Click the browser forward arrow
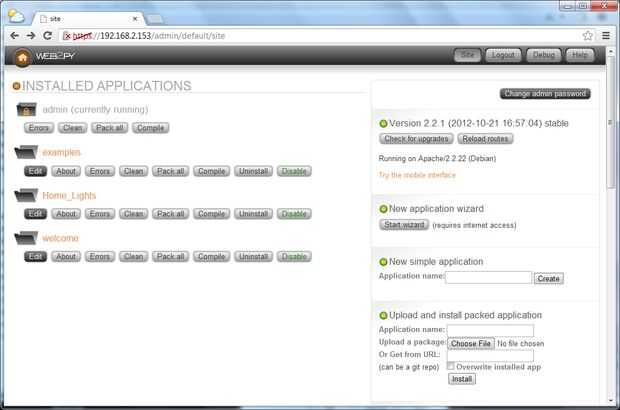 coord(31,36)
